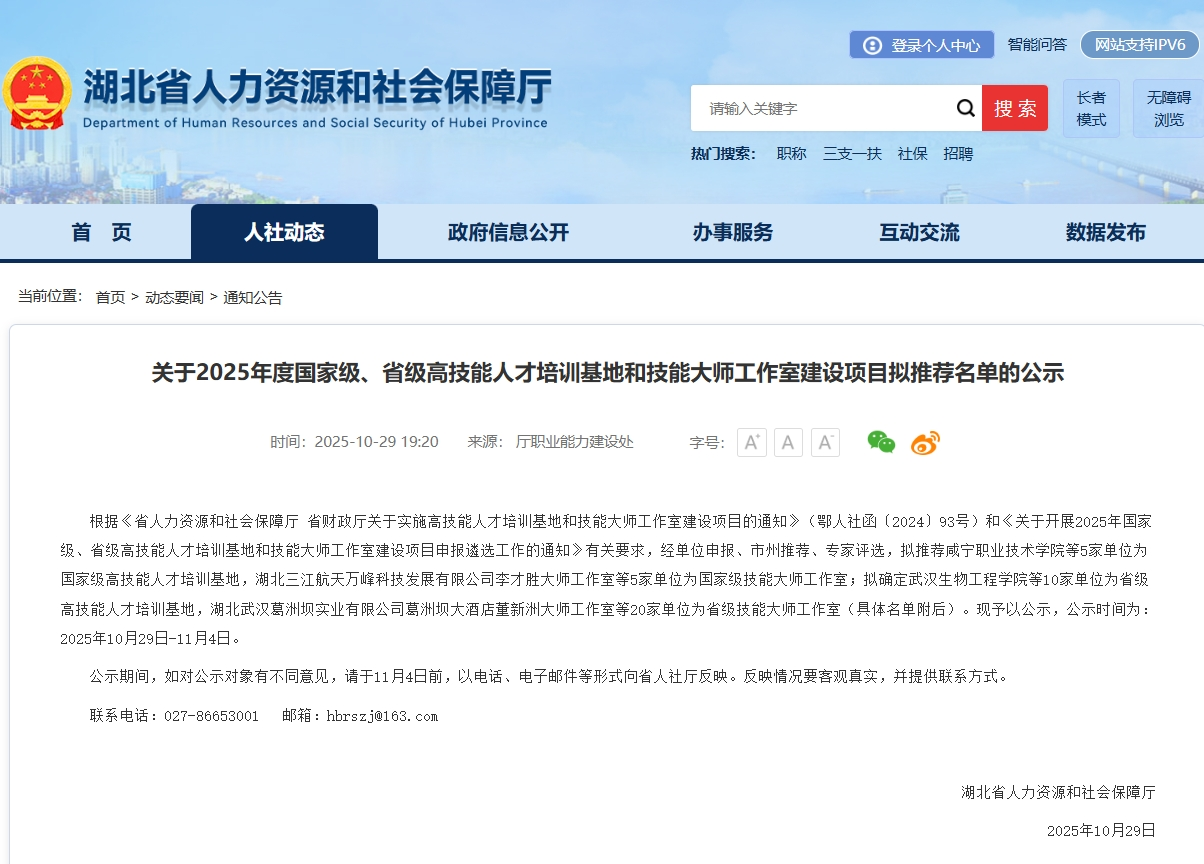Screen dimensions: 1204x864
Task: Click the 智能问答 link
Action: pos(1037,45)
